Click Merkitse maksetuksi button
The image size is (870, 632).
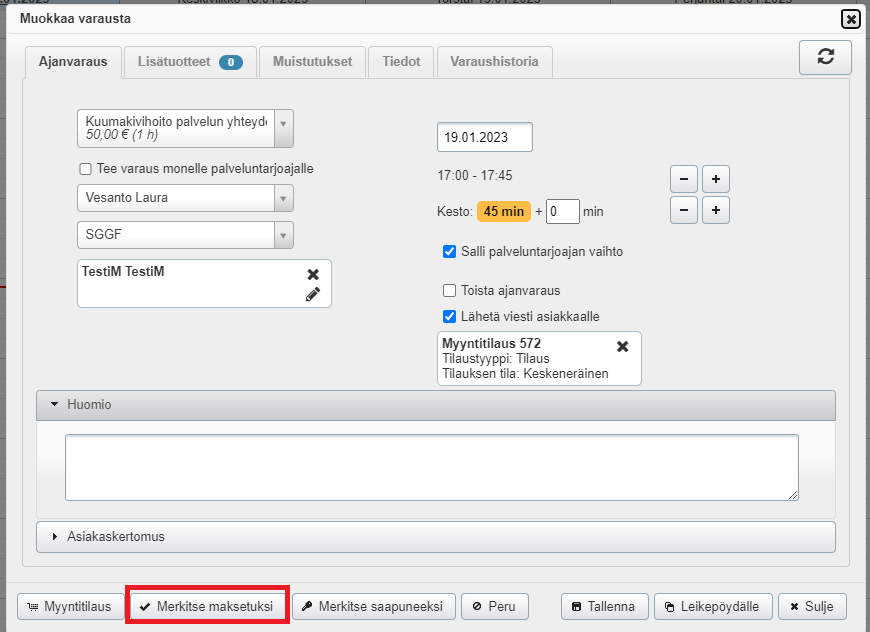pyautogui.click(x=207, y=606)
